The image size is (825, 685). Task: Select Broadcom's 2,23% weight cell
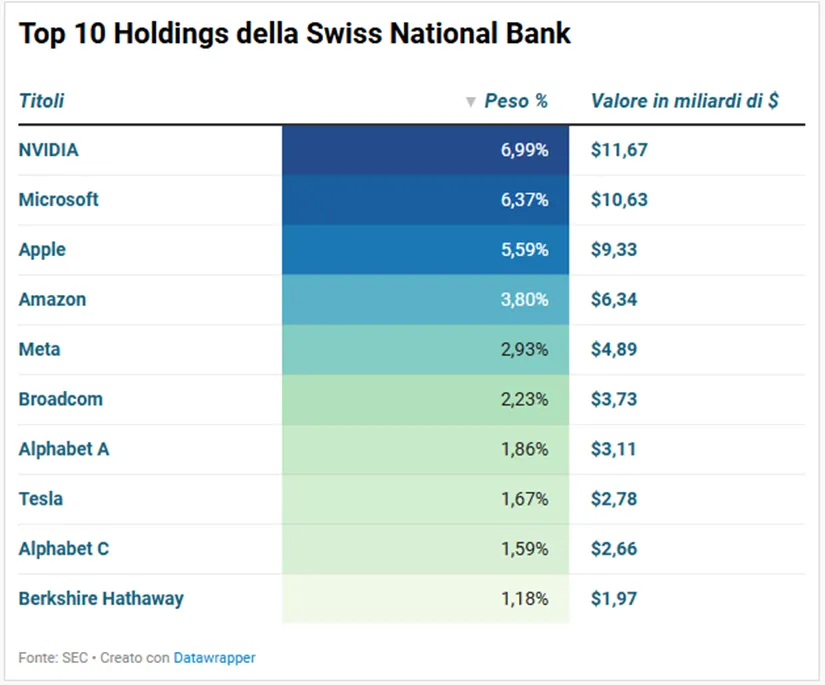425,399
